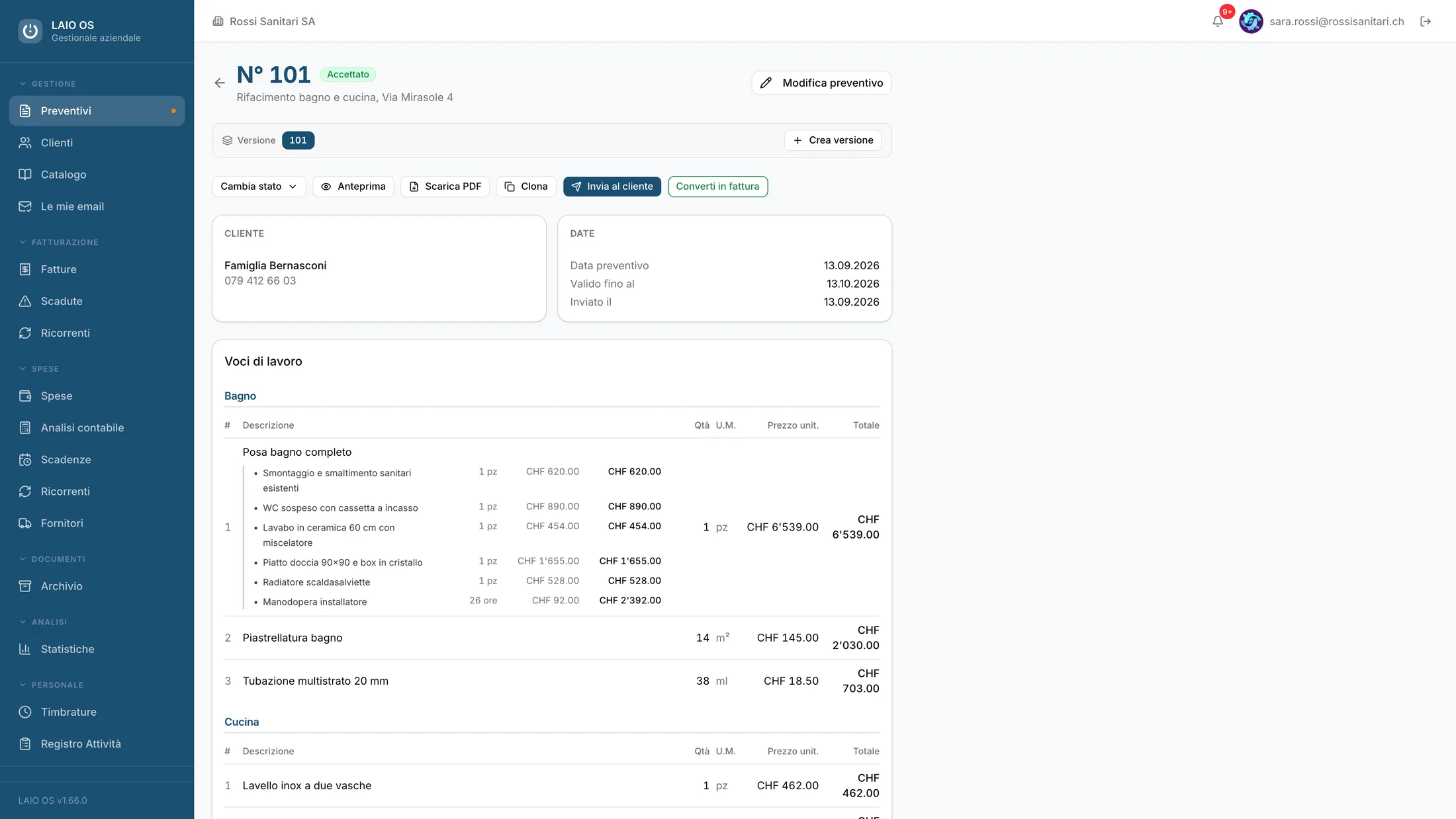Select the version 101 badge
Image resolution: width=1456 pixels, height=819 pixels.
(x=298, y=140)
